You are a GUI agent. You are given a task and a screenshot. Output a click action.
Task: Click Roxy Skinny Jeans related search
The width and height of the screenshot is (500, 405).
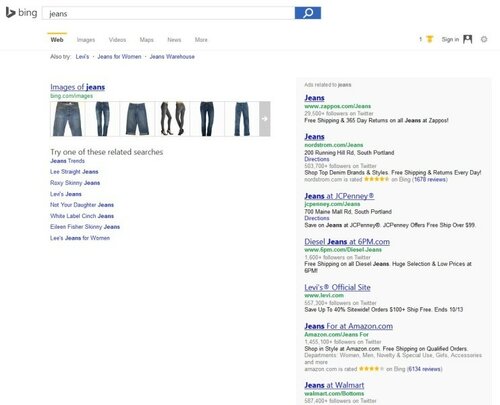[x=75, y=183]
